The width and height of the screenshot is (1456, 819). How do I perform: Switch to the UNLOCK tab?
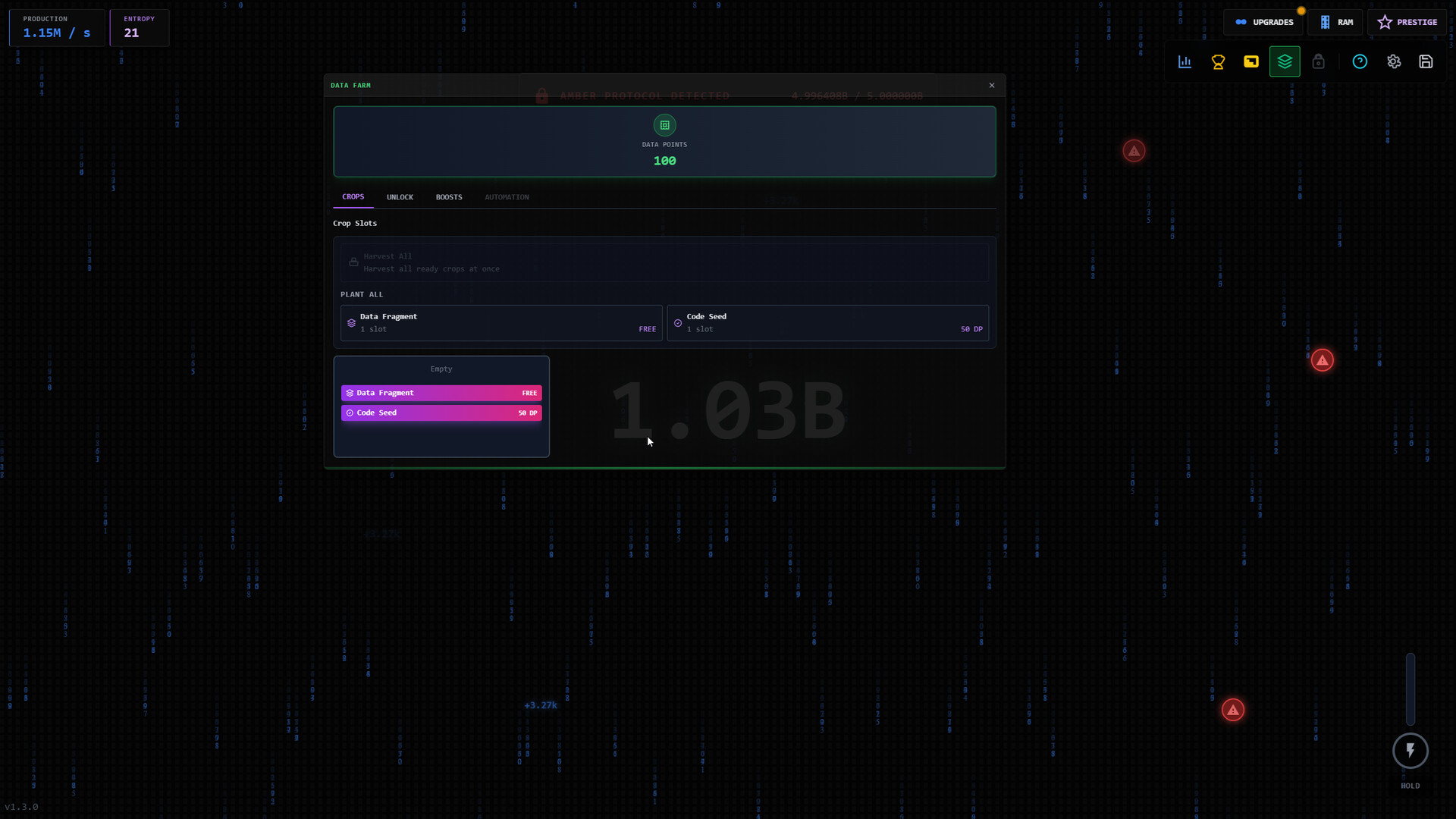[x=400, y=196]
